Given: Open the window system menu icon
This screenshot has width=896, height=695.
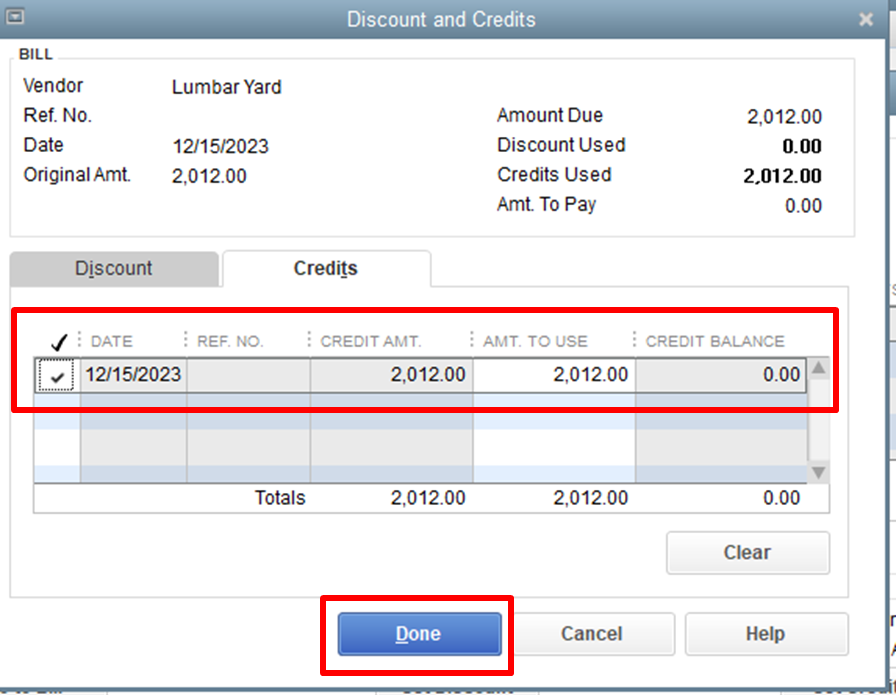Looking at the screenshot, I should click(15, 17).
